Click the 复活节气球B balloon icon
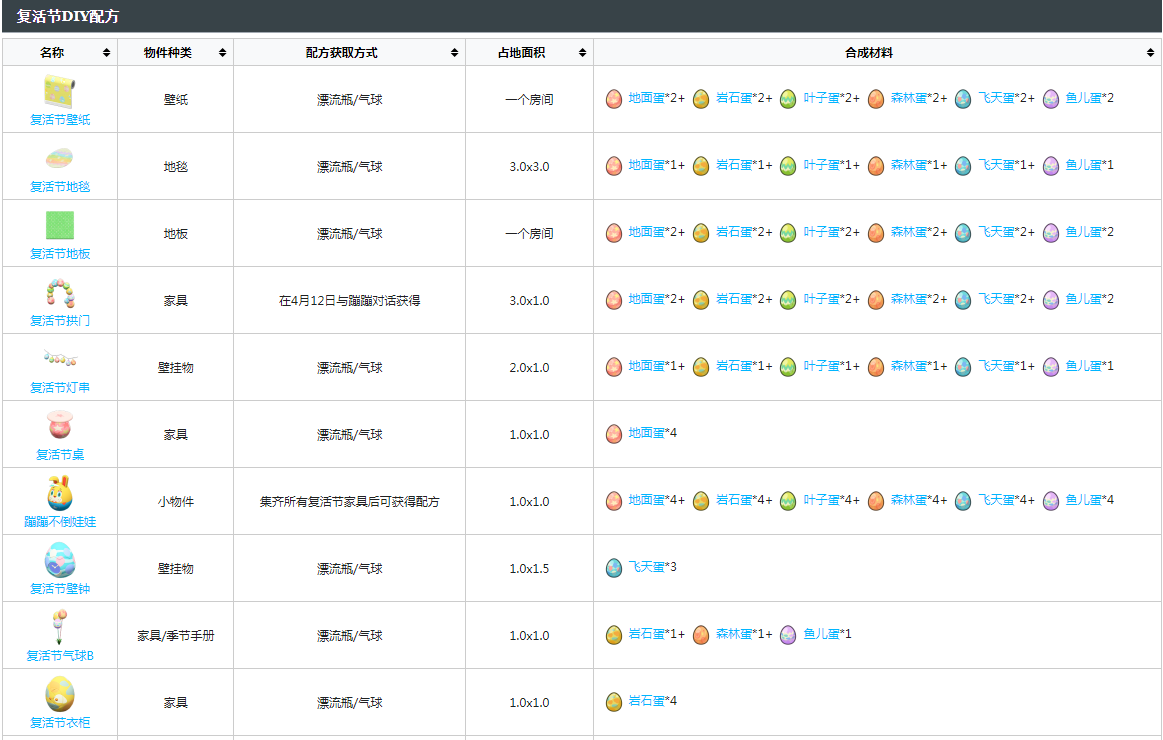 point(59,627)
